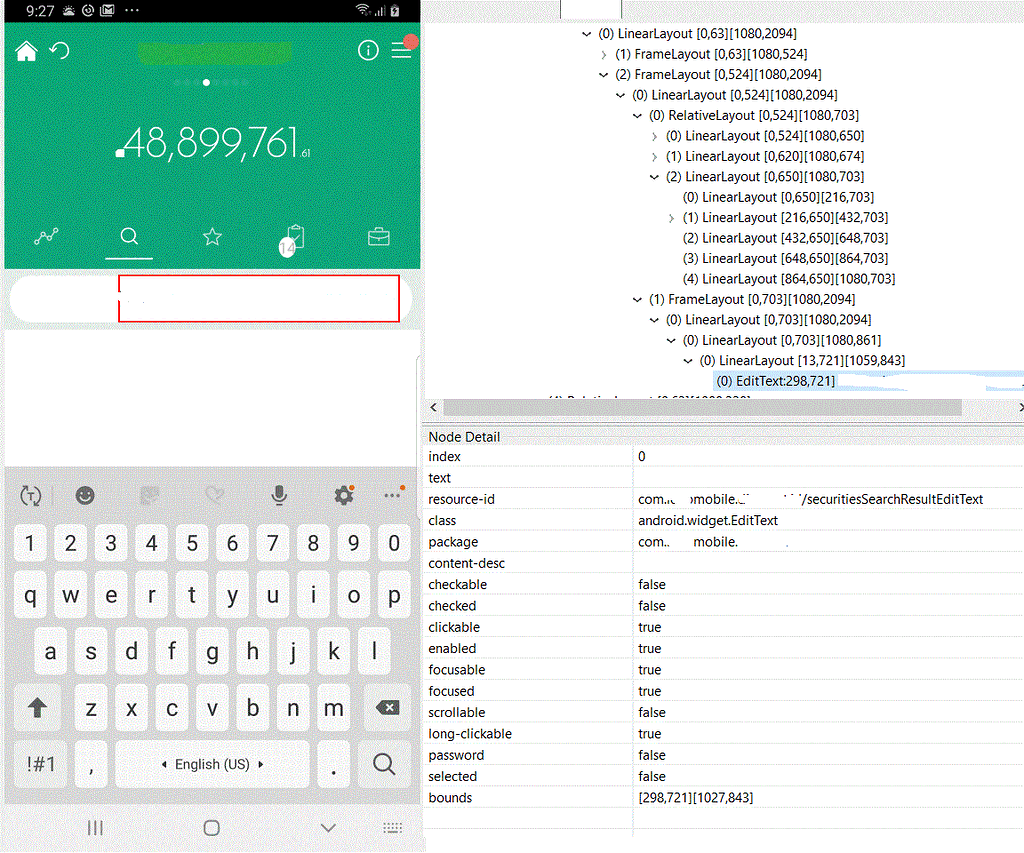Select the magnifier search tab
The height and width of the screenshot is (853, 1024).
coord(129,236)
